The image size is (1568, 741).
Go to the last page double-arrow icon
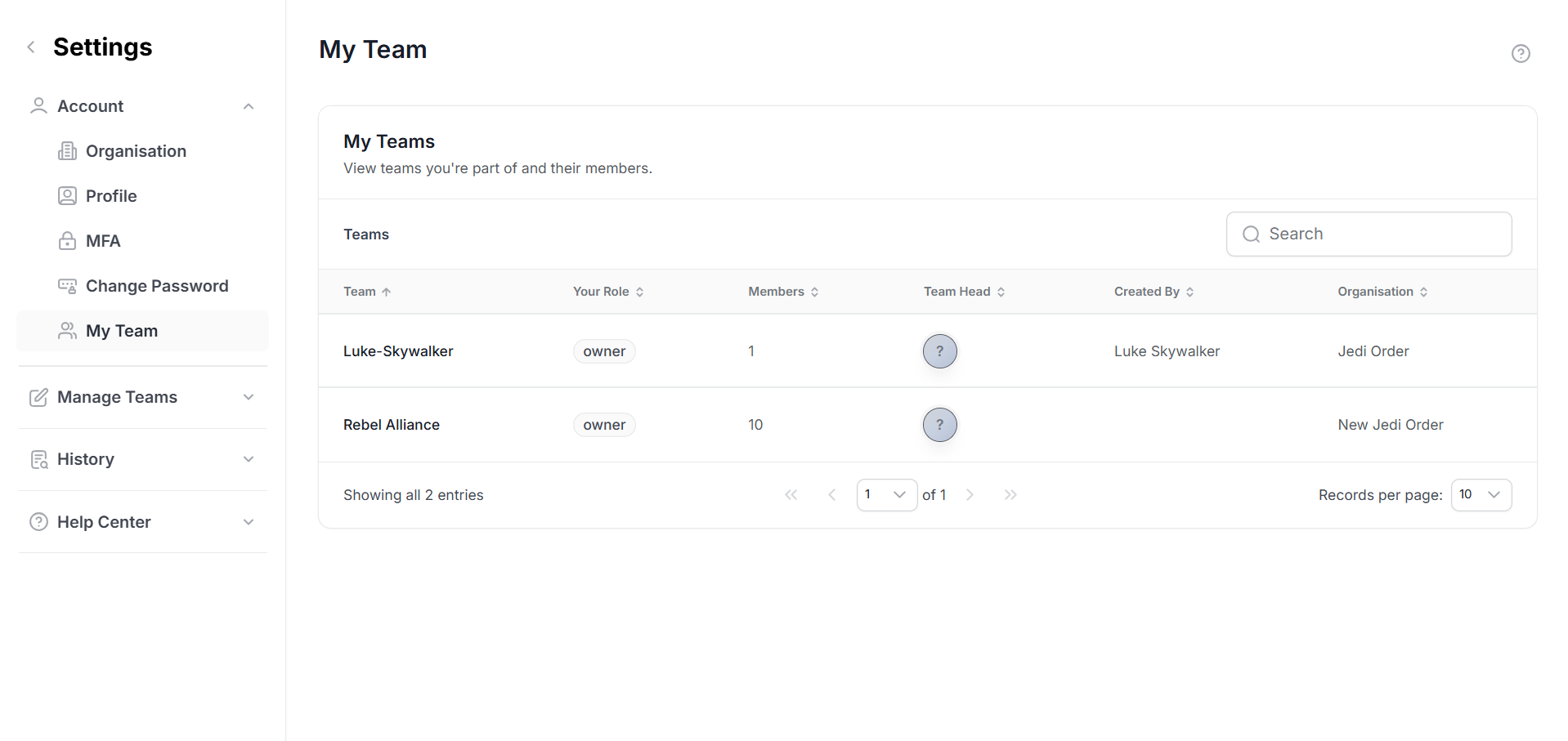pyautogui.click(x=1010, y=495)
